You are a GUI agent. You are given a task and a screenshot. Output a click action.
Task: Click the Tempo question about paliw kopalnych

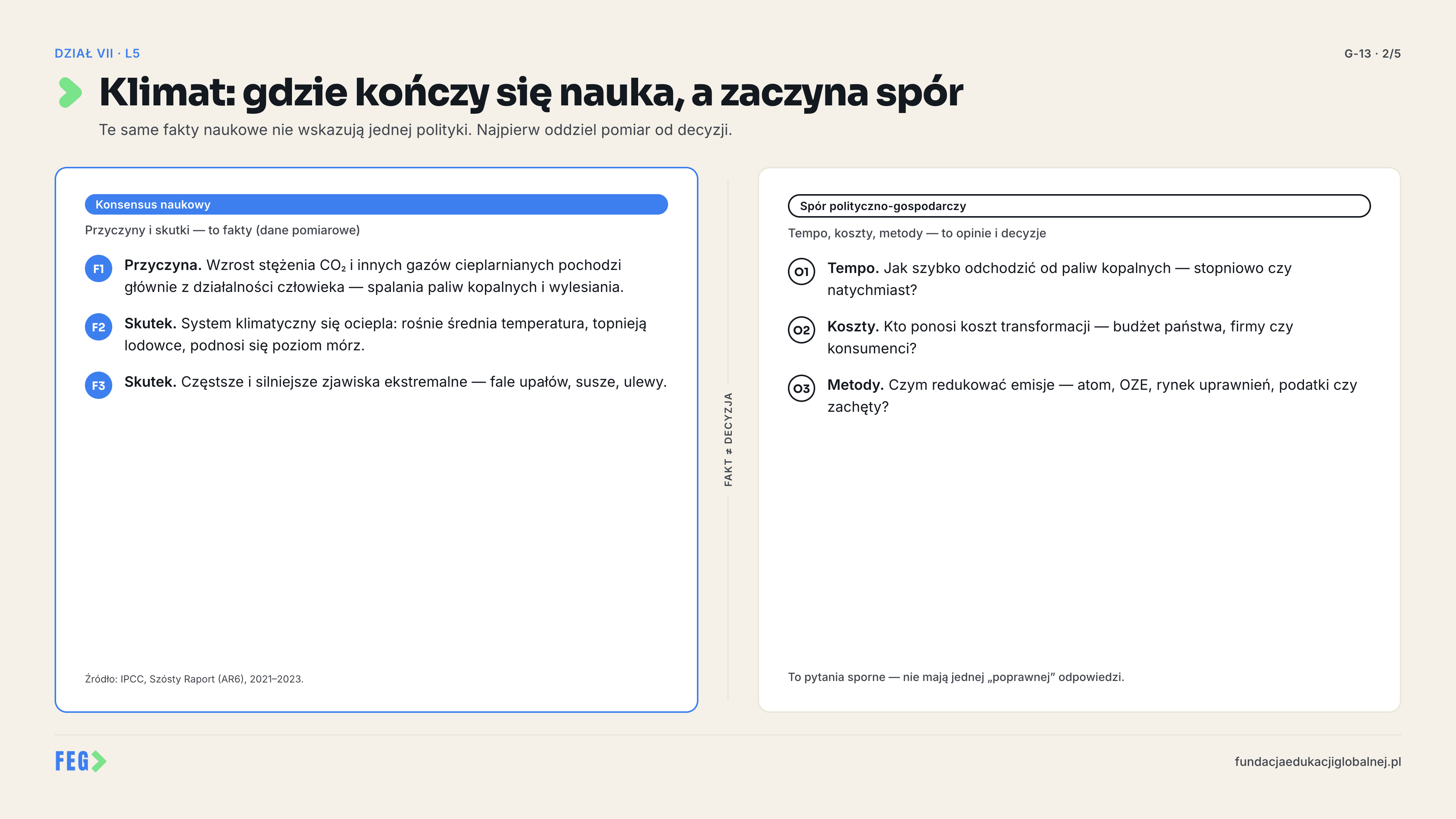[x=1059, y=279]
